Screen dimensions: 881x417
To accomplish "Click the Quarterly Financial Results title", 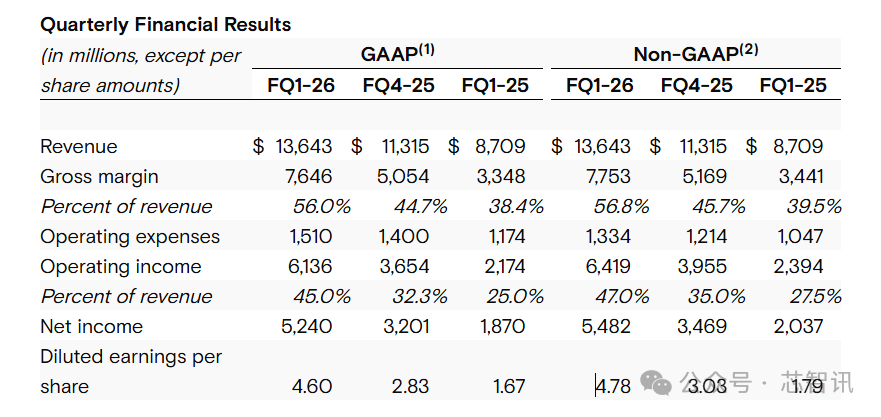I will 165,24.
